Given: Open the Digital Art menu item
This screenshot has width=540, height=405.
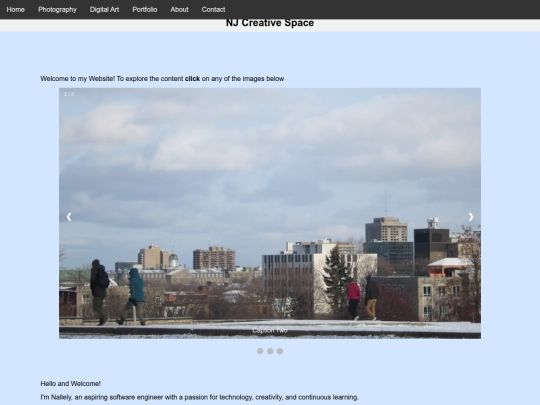Looking at the screenshot, I should point(104,9).
